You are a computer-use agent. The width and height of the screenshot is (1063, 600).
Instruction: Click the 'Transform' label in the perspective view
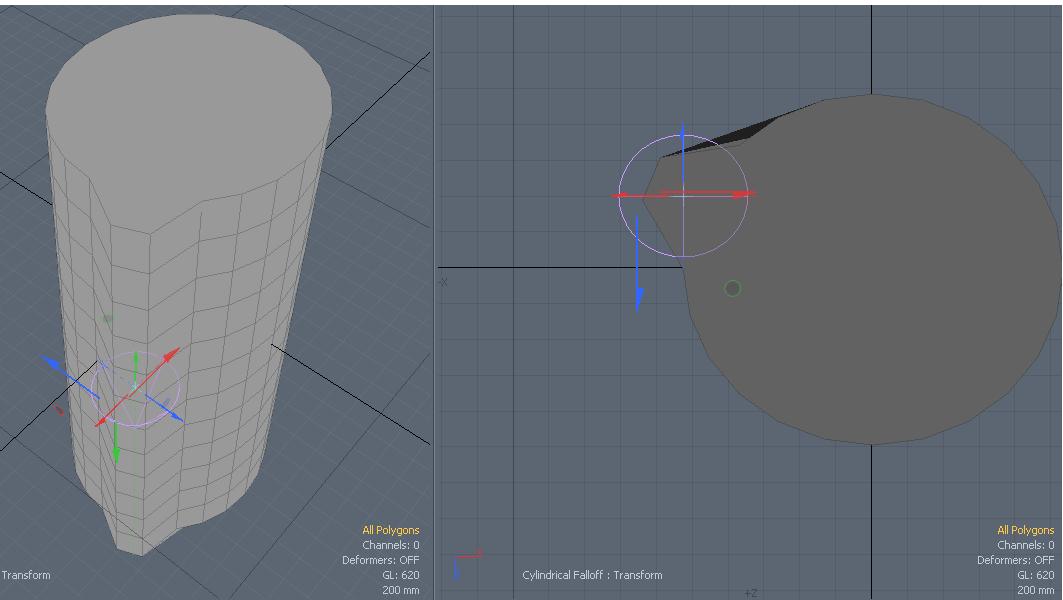click(x=26, y=575)
